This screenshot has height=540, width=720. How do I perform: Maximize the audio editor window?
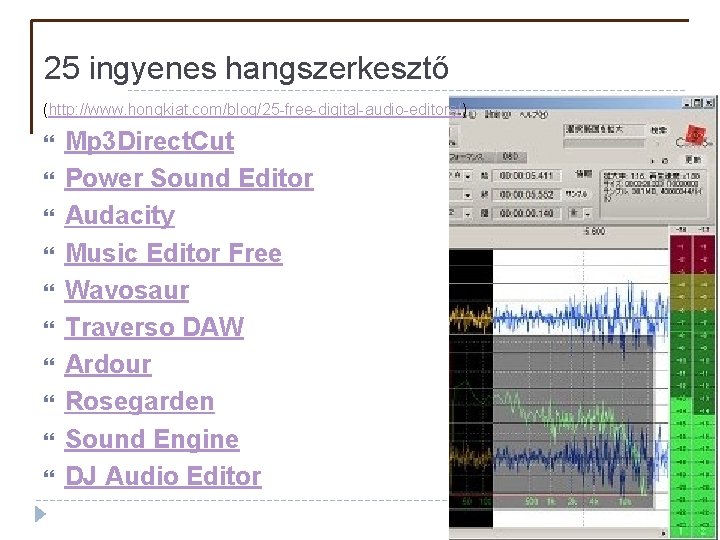698,103
